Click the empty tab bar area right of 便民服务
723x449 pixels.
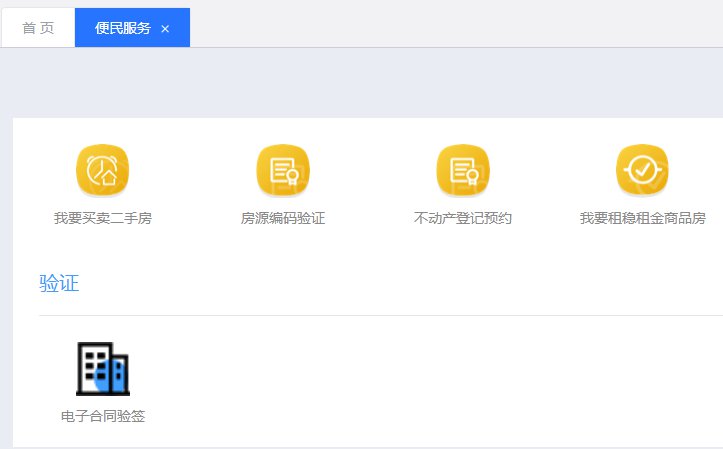pos(450,26)
